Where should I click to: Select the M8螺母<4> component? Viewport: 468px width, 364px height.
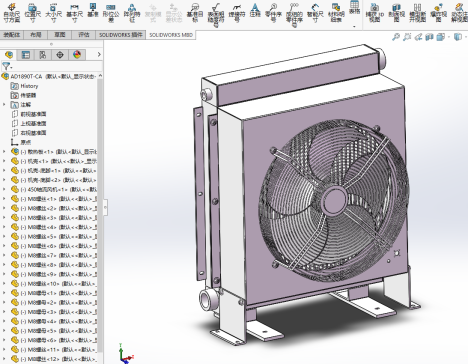[54, 321]
